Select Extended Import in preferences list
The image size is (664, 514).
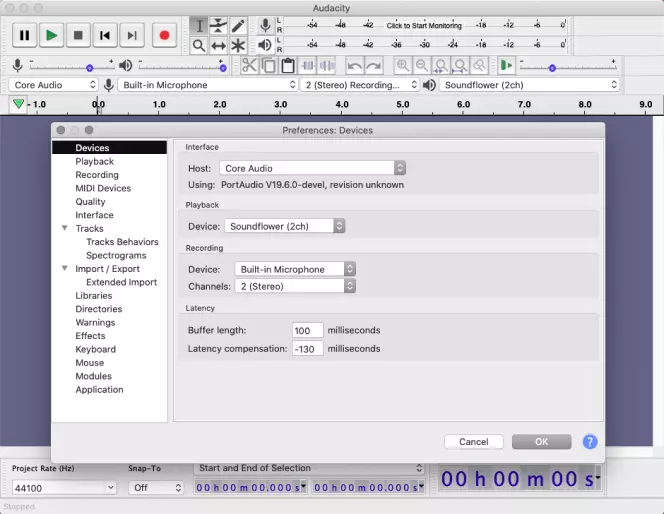pyautogui.click(x=121, y=282)
